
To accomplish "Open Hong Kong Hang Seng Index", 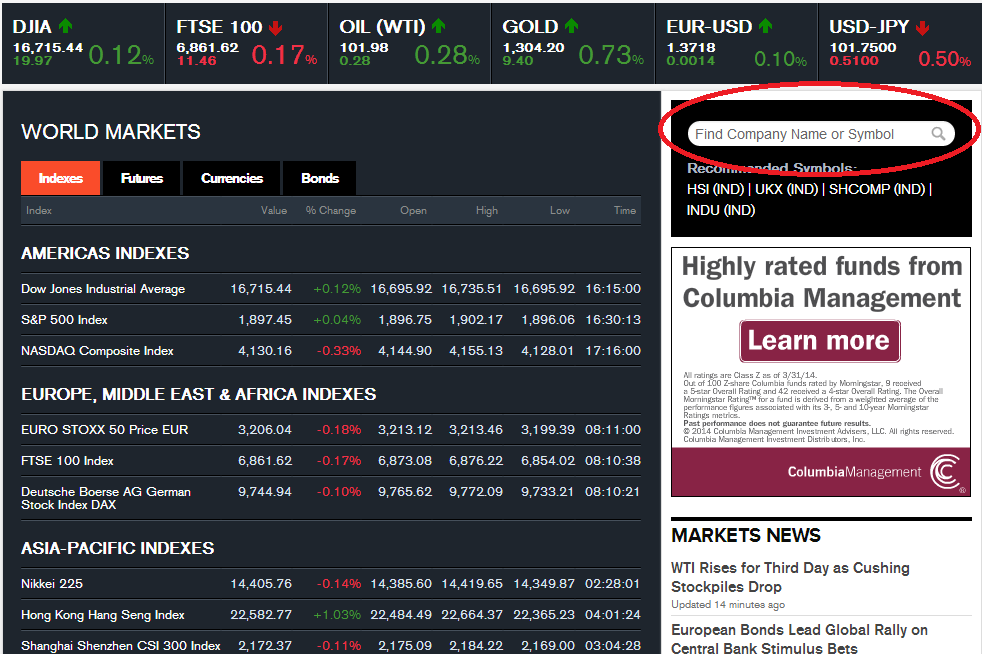I will pyautogui.click(x=103, y=615).
